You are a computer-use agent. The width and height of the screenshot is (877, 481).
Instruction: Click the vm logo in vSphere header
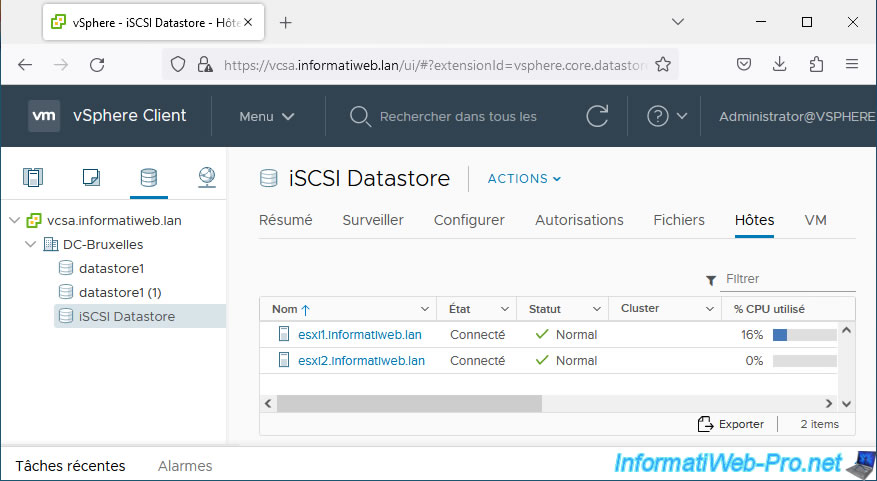(x=44, y=116)
